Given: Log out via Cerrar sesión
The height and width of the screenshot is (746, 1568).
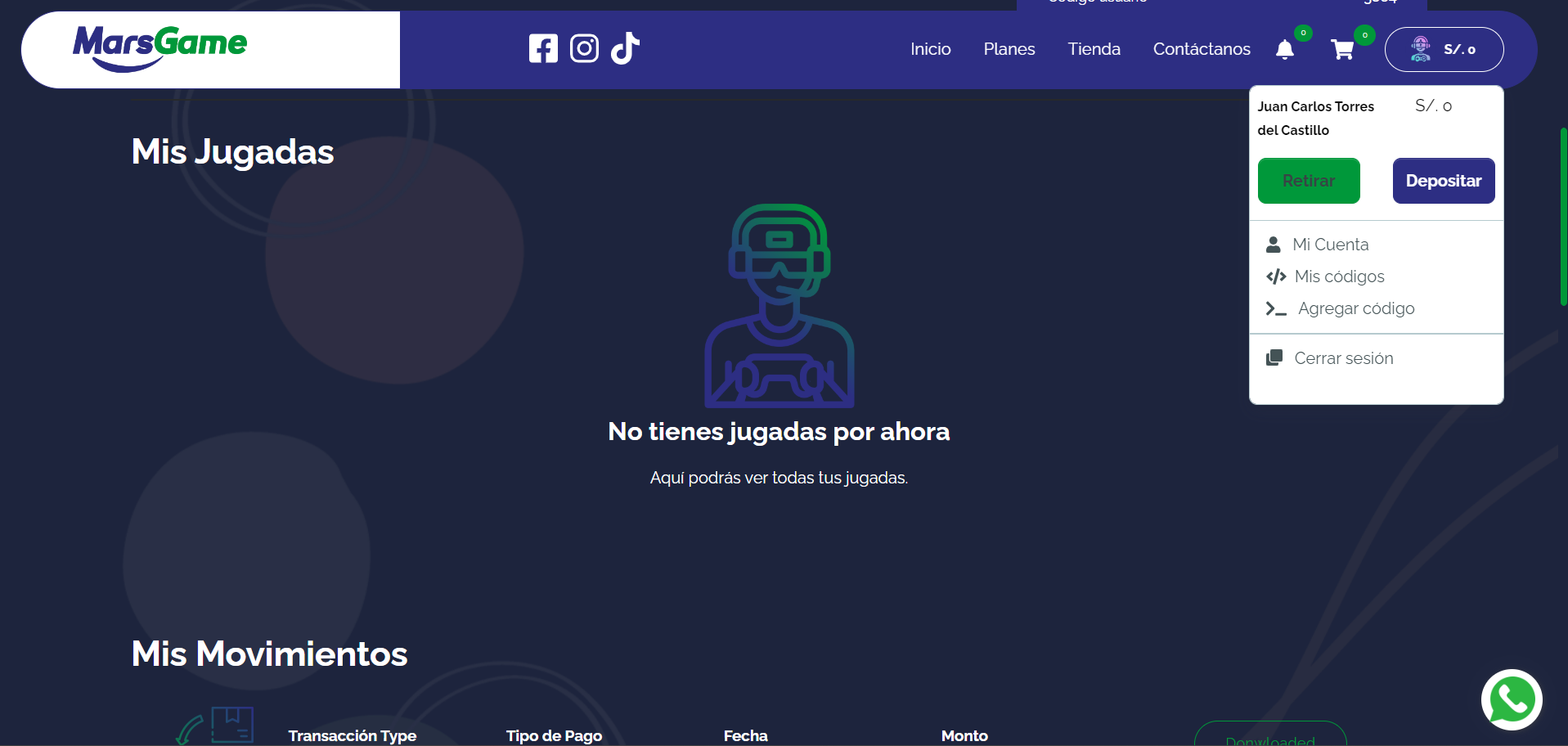Looking at the screenshot, I should click(1343, 358).
